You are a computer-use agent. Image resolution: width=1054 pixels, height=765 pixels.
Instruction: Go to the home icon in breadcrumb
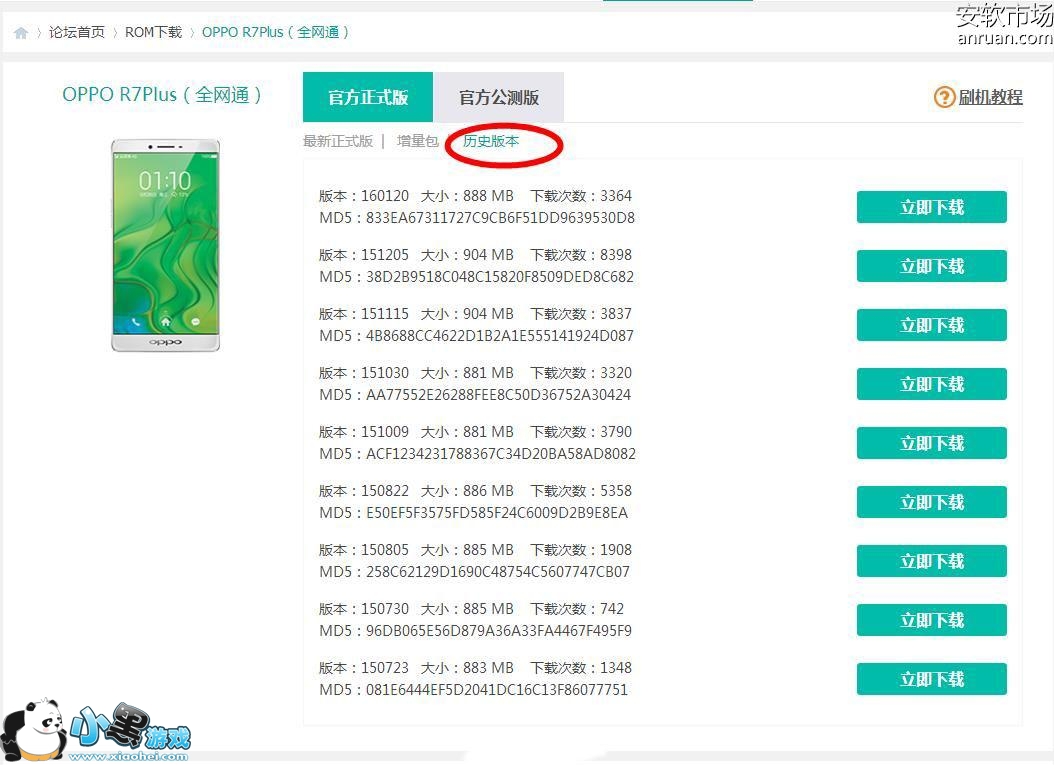tap(21, 33)
